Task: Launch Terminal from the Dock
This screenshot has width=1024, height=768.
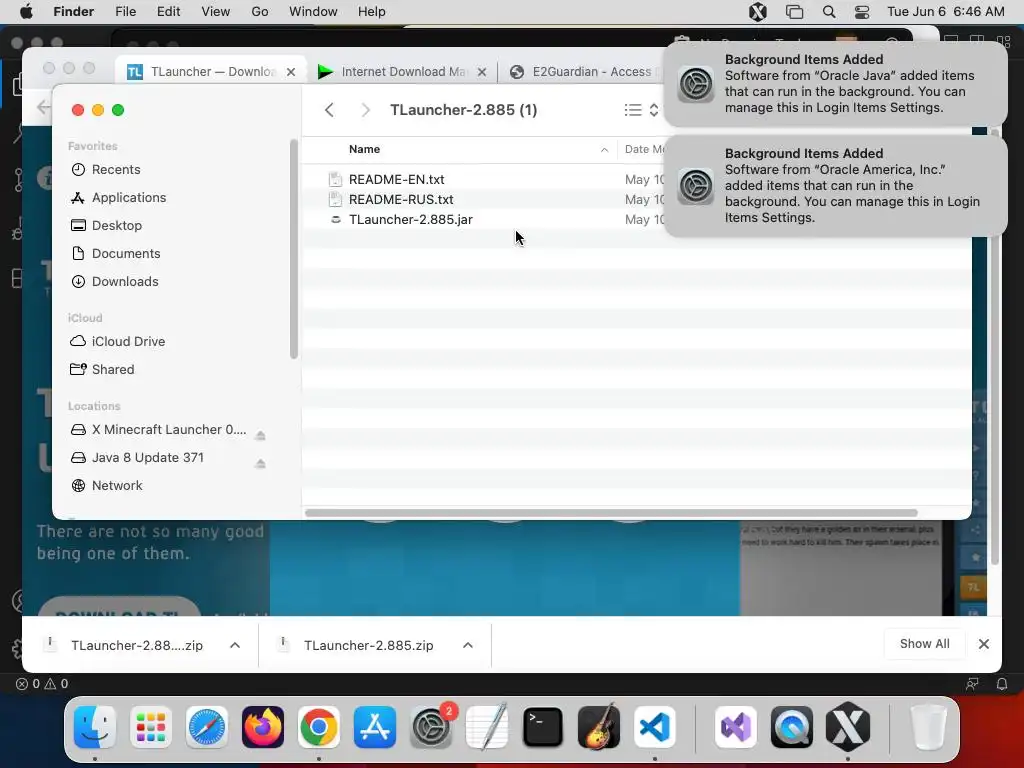Action: coord(543,727)
